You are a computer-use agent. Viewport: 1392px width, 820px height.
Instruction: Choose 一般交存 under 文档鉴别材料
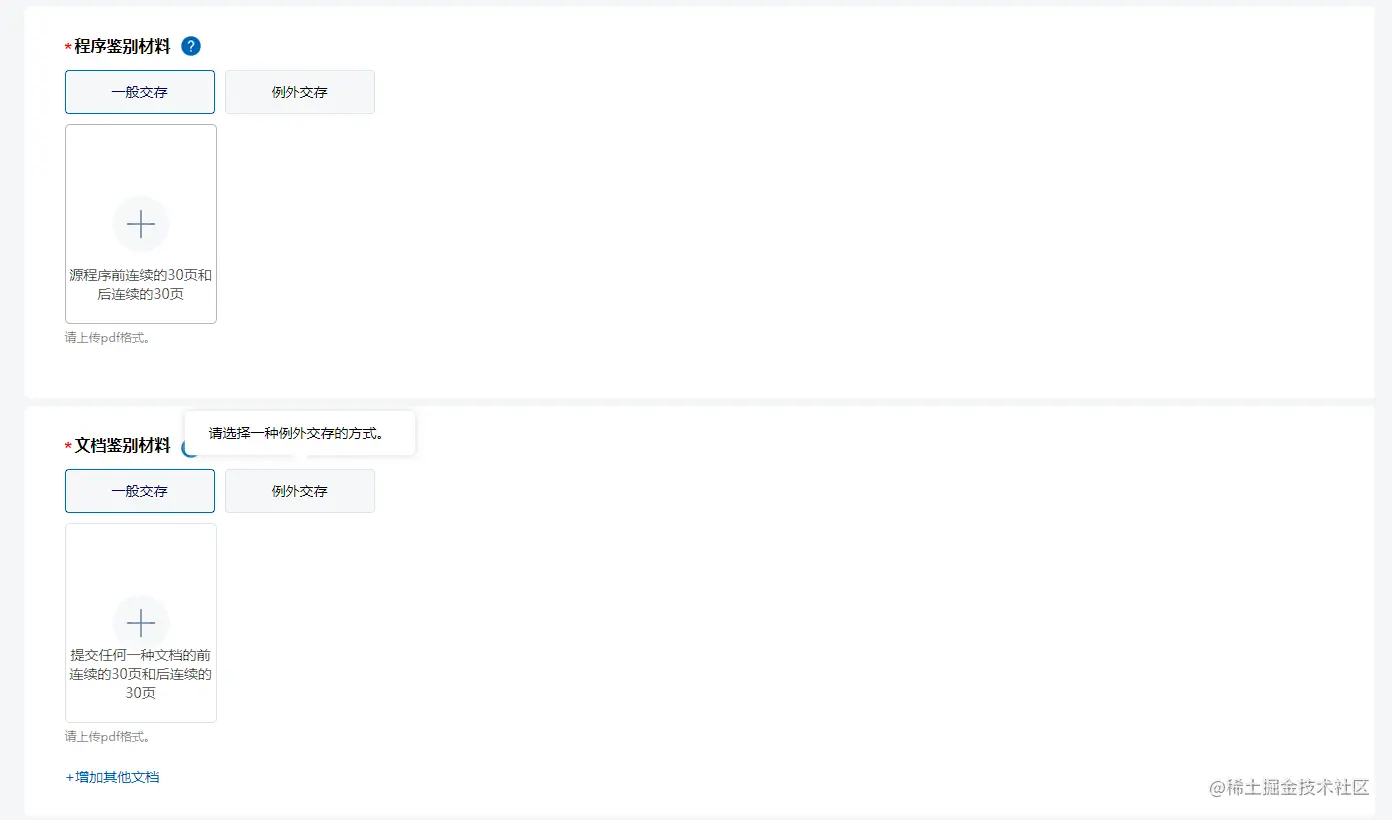140,491
